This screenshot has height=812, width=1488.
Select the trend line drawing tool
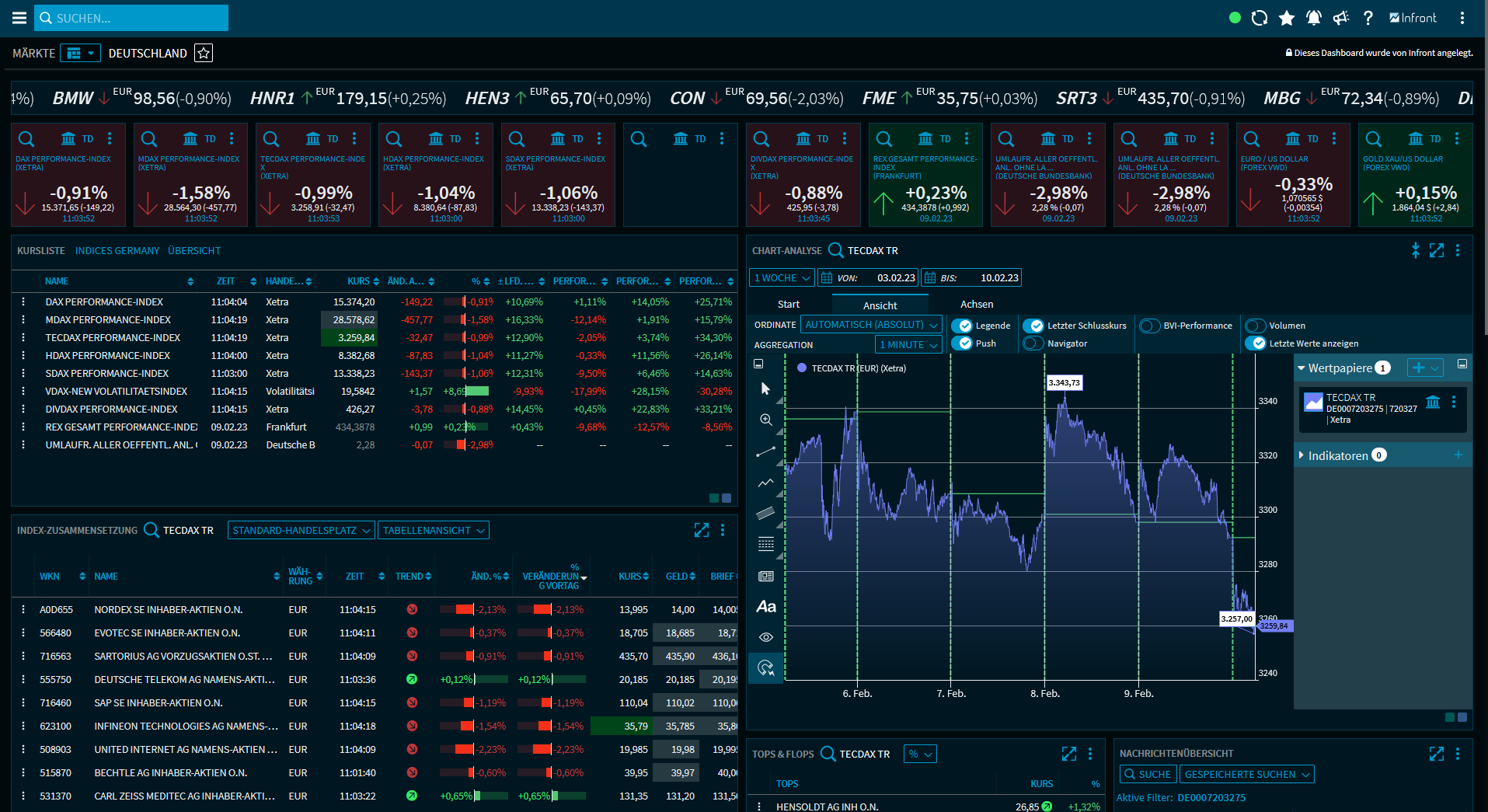[765, 451]
